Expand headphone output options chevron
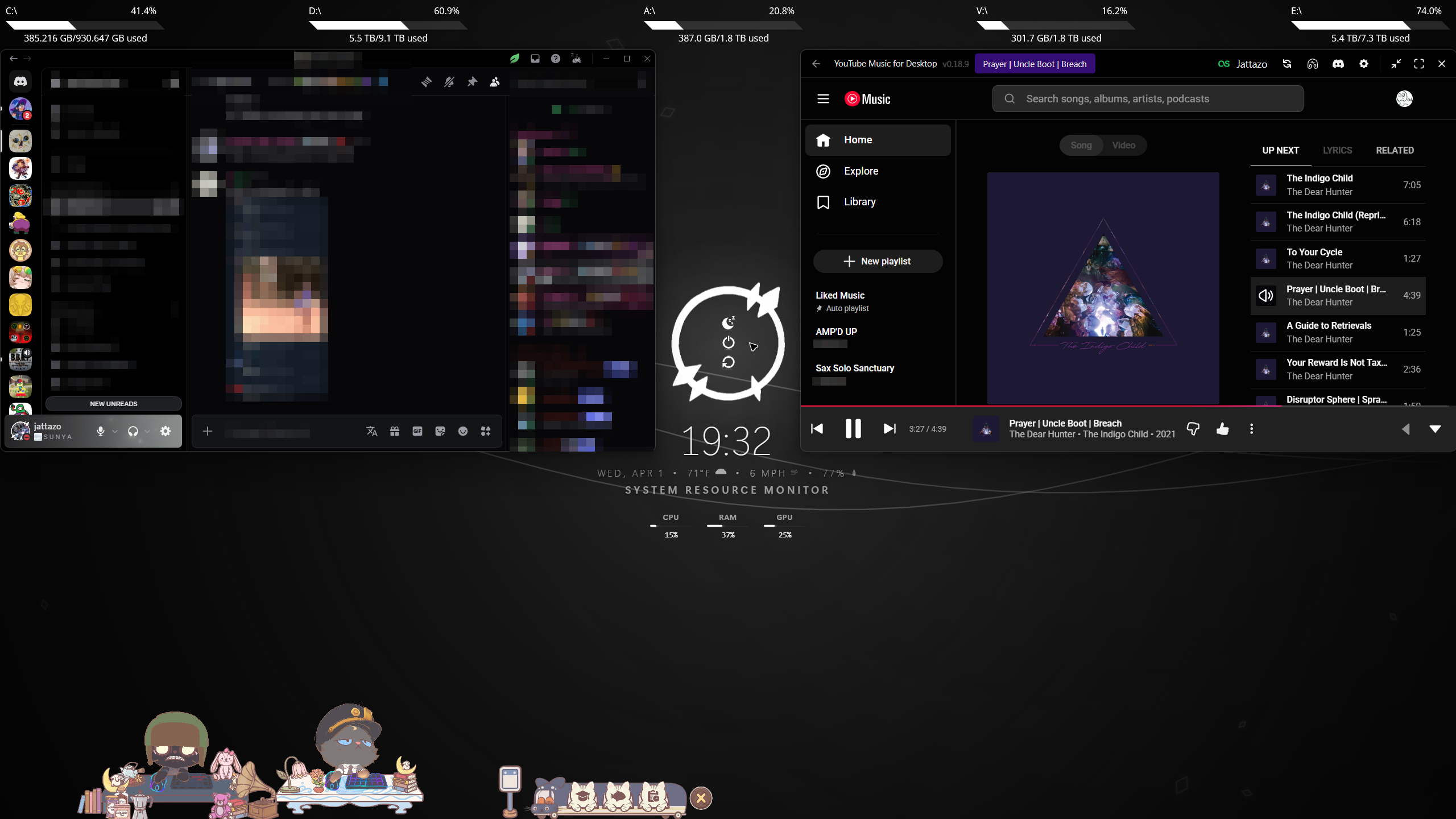Viewport: 1456px width, 819px height. [x=147, y=431]
